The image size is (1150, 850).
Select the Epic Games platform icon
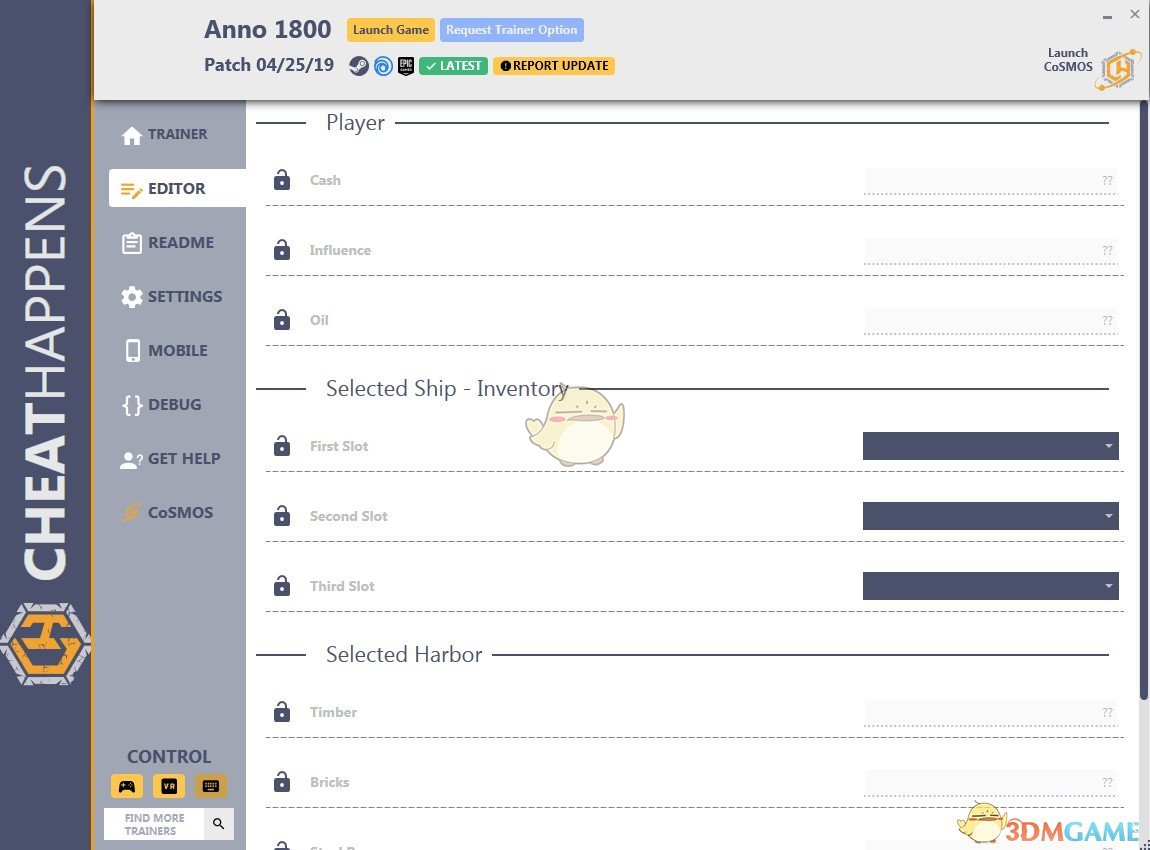pos(405,66)
